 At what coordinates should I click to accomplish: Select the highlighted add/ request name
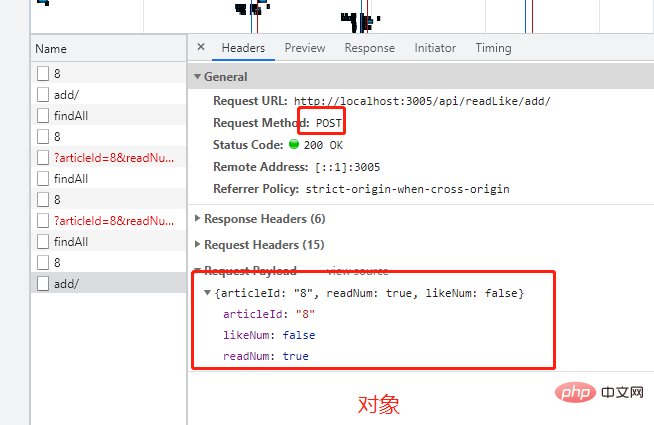pyautogui.click(x=66, y=284)
